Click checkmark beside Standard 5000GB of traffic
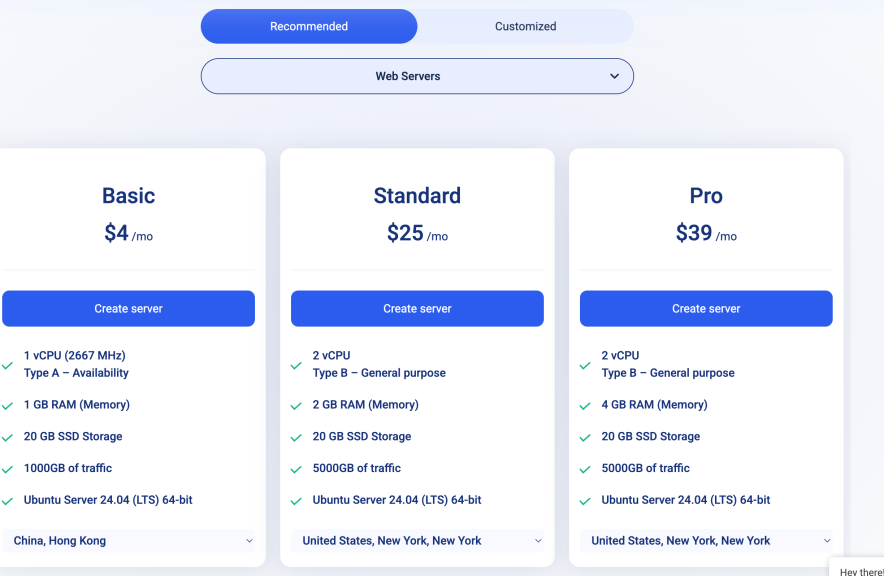 (296, 469)
